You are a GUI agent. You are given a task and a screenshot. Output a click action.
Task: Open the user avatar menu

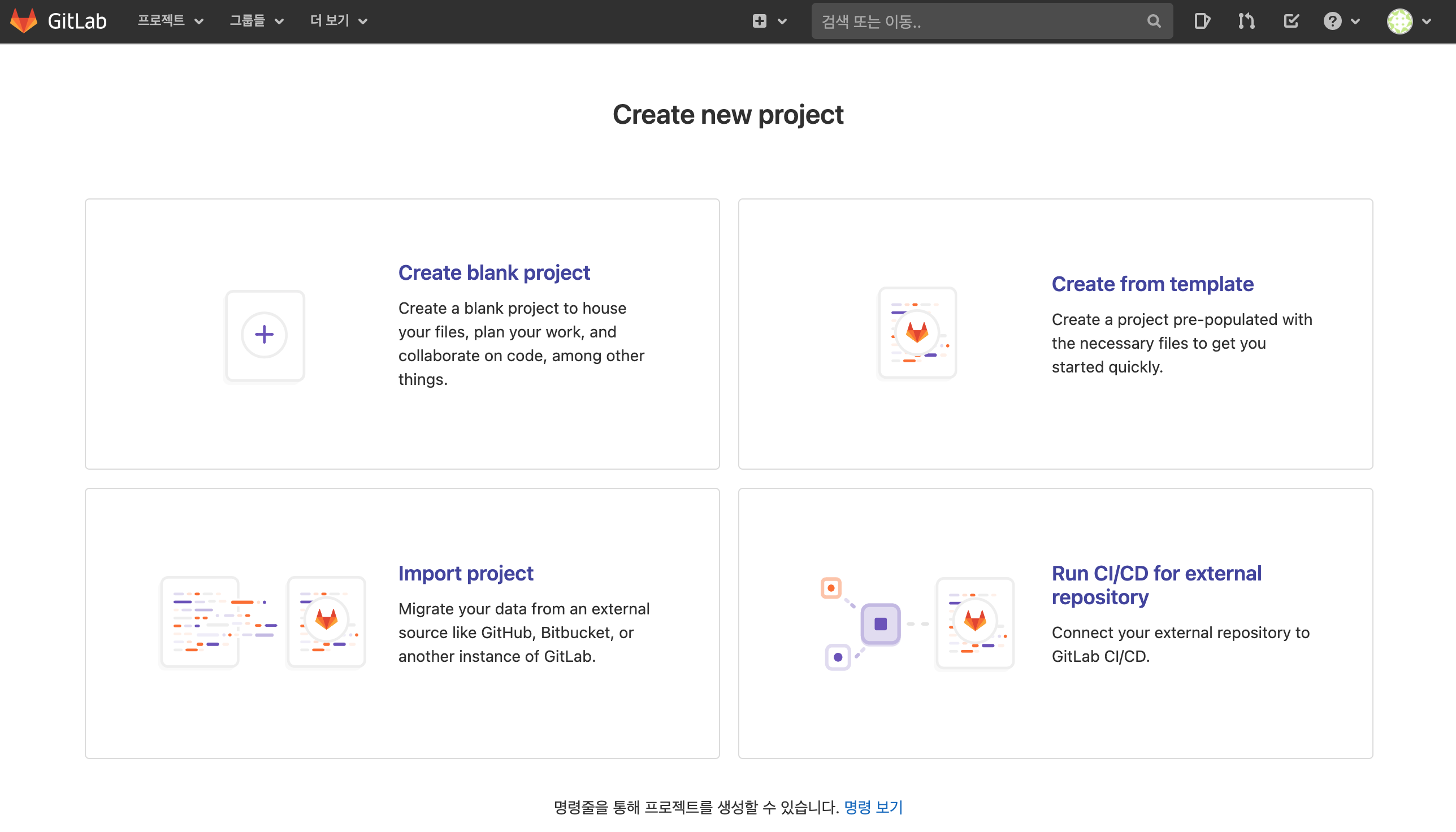[x=1409, y=21]
